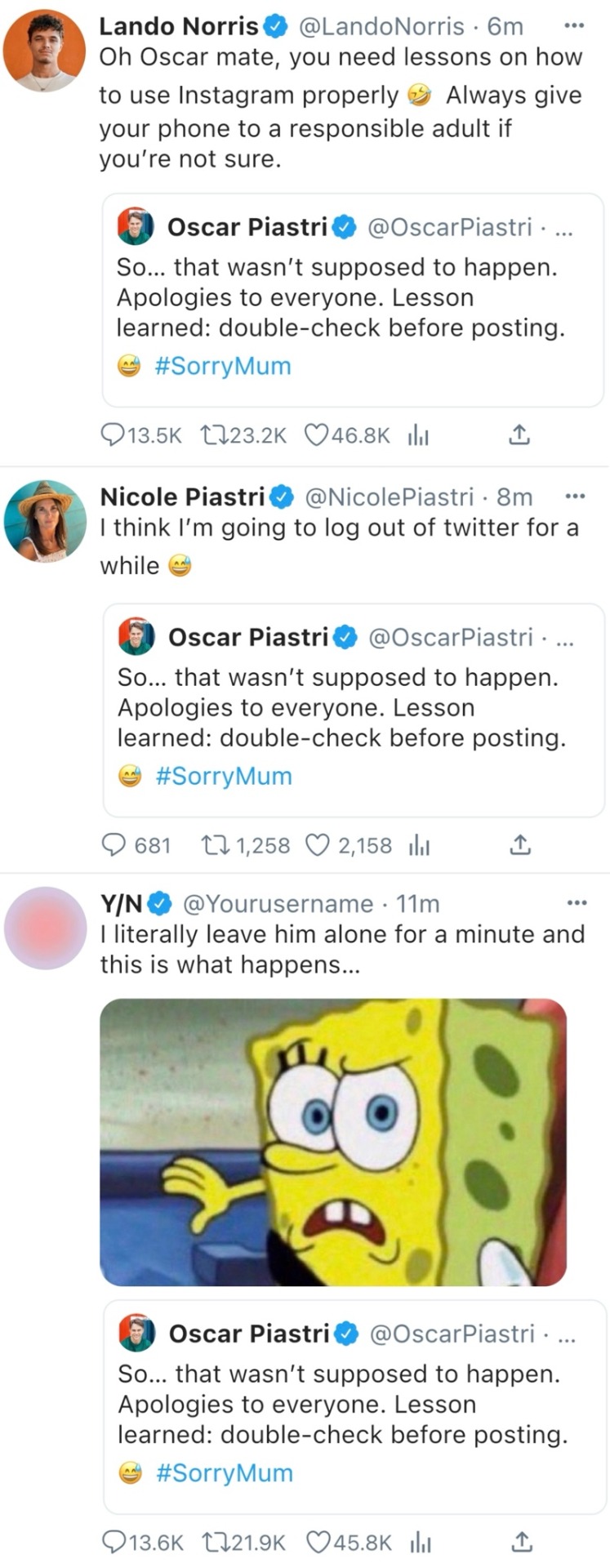The image size is (610, 1568).
Task: Reply to Lando Norris's tweet
Action: [x=112, y=435]
